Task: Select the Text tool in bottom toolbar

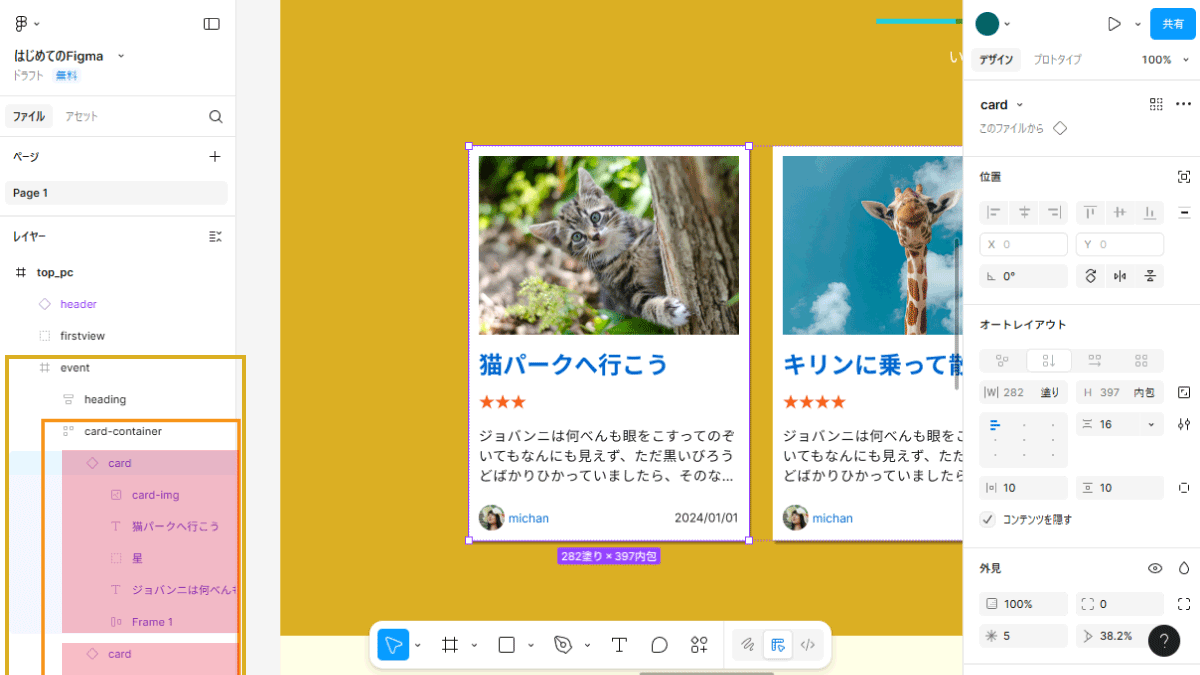Action: tap(619, 645)
